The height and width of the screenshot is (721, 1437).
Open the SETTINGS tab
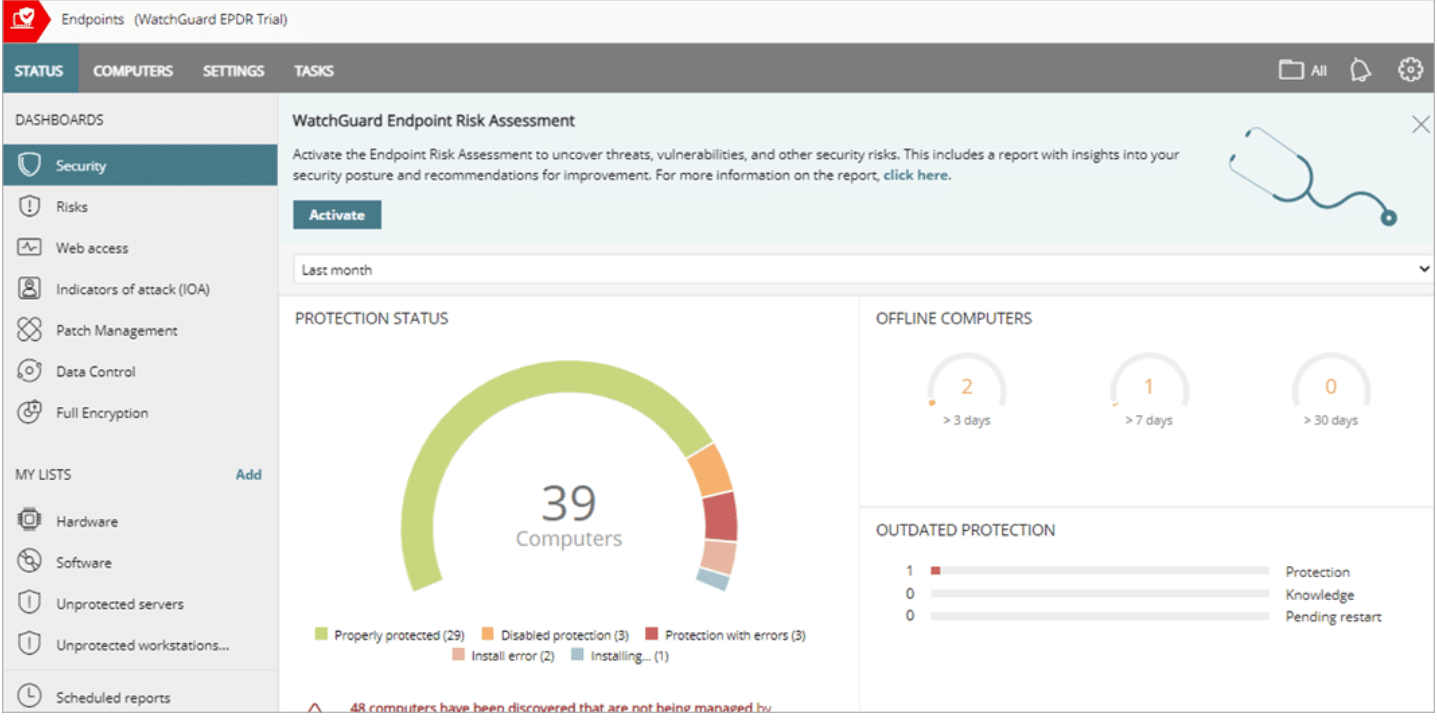click(x=234, y=71)
